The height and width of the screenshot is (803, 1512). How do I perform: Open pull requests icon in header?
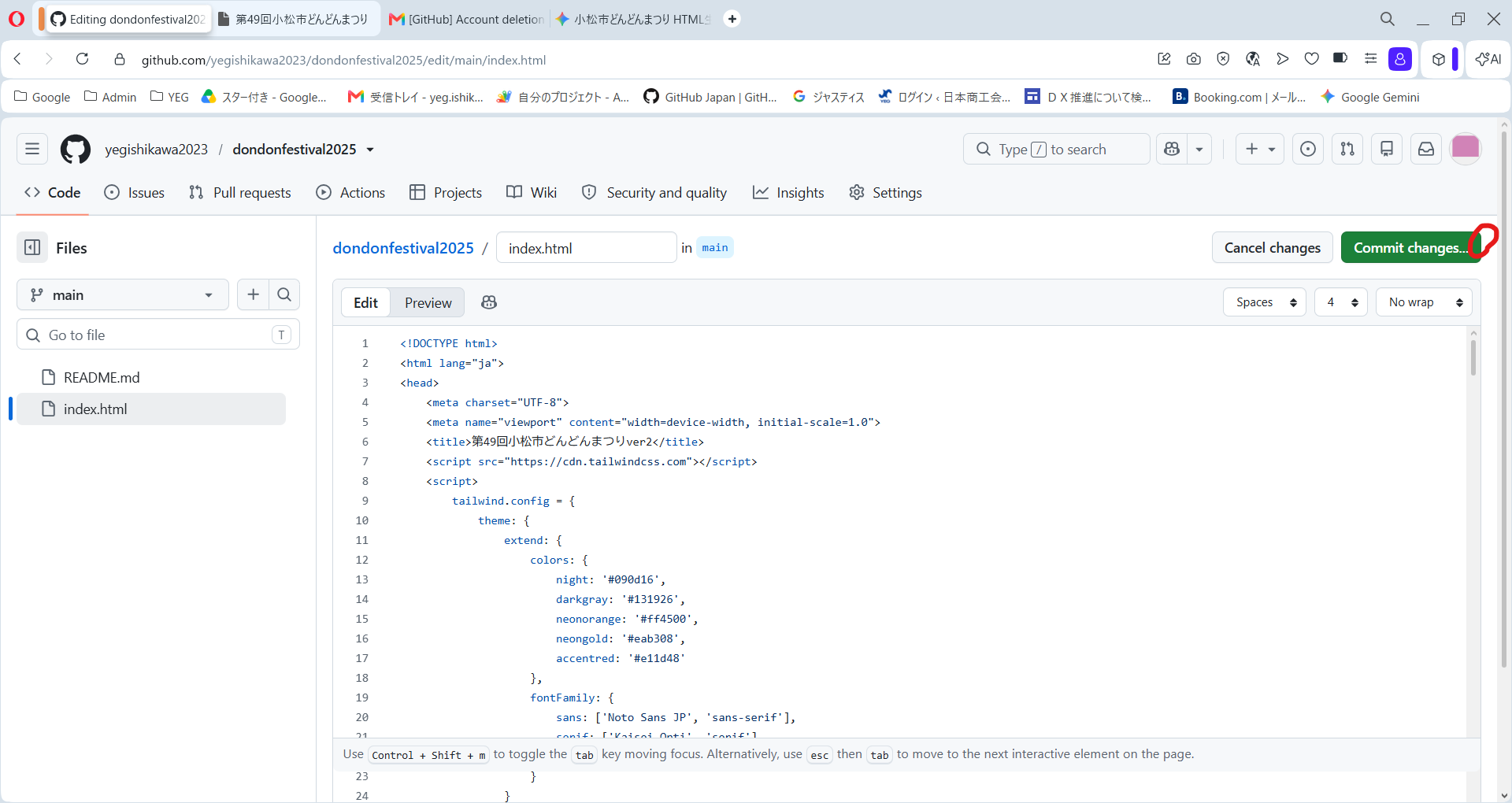[1347, 149]
